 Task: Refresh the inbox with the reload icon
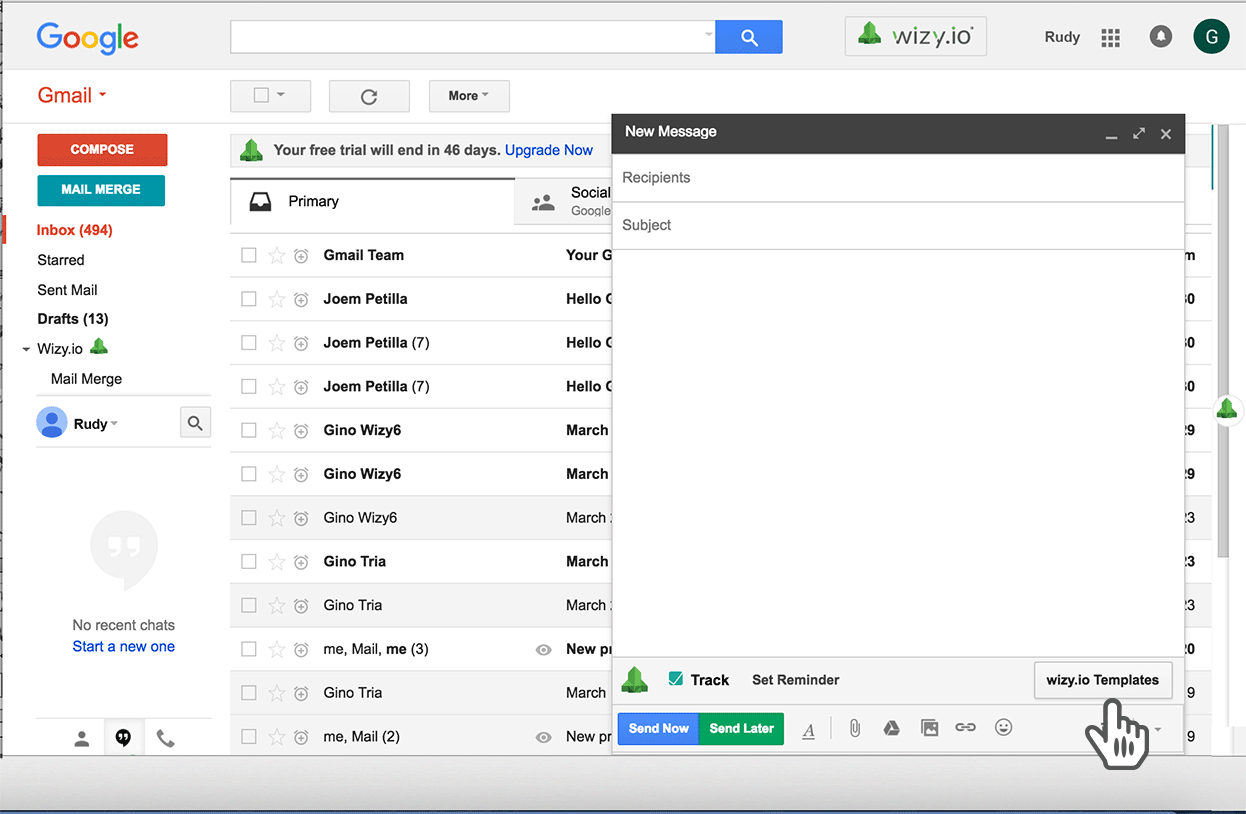pyautogui.click(x=369, y=96)
